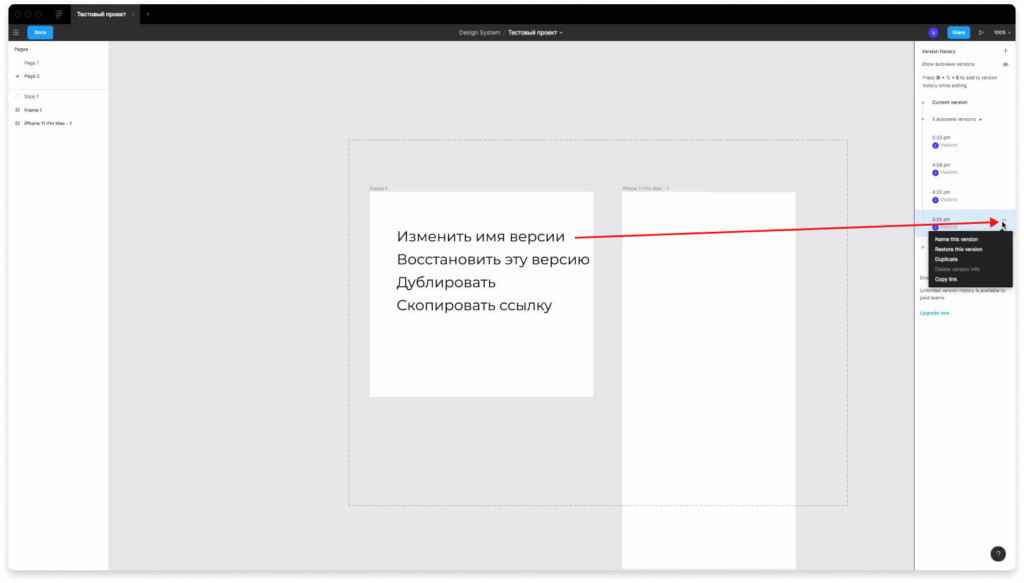The height and width of the screenshot is (583, 1024).
Task: Choose Name this version from context menu
Action: (x=956, y=239)
